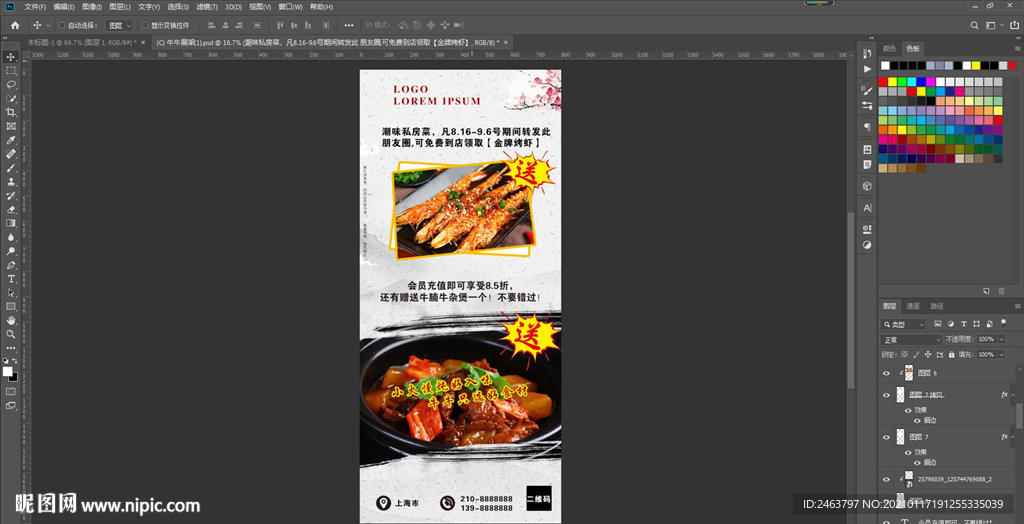This screenshot has width=1024, height=524.
Task: Select the Dodge tool
Action: click(x=11, y=252)
